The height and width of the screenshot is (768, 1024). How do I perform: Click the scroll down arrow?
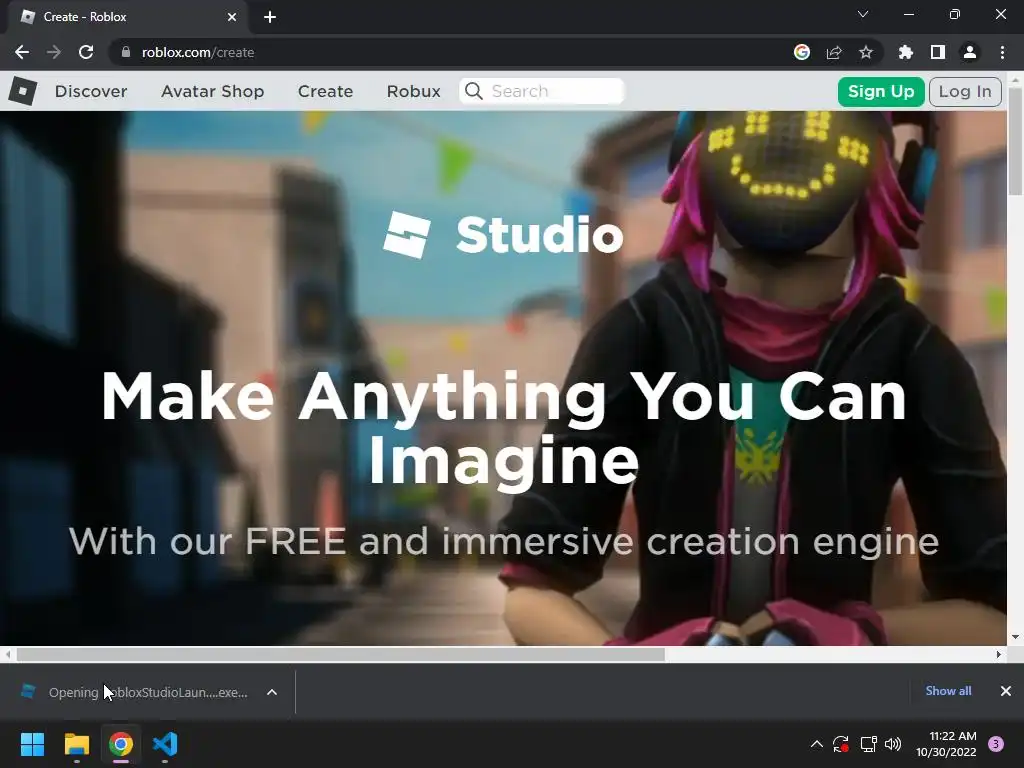1015,637
